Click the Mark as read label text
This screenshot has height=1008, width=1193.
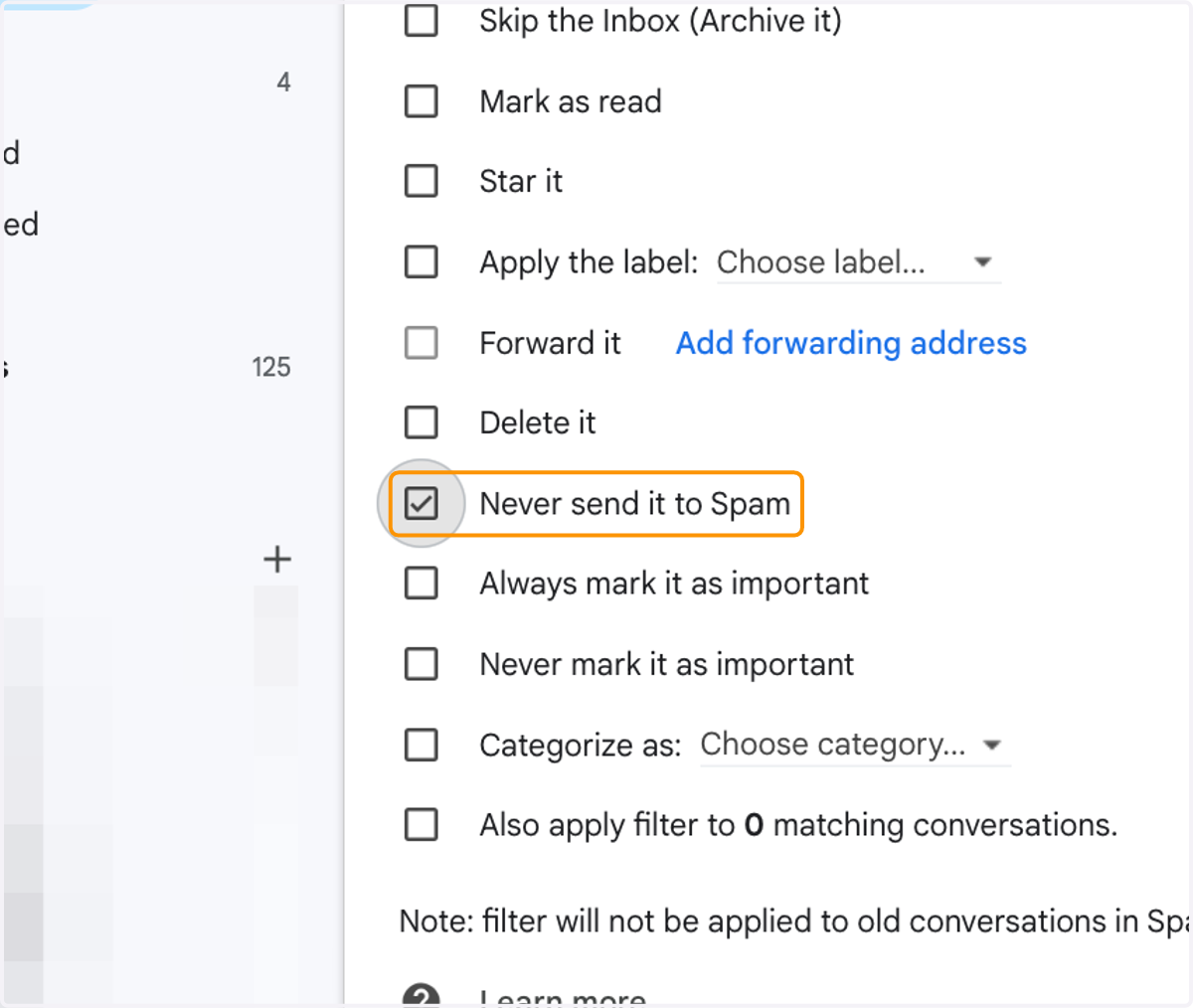571,101
